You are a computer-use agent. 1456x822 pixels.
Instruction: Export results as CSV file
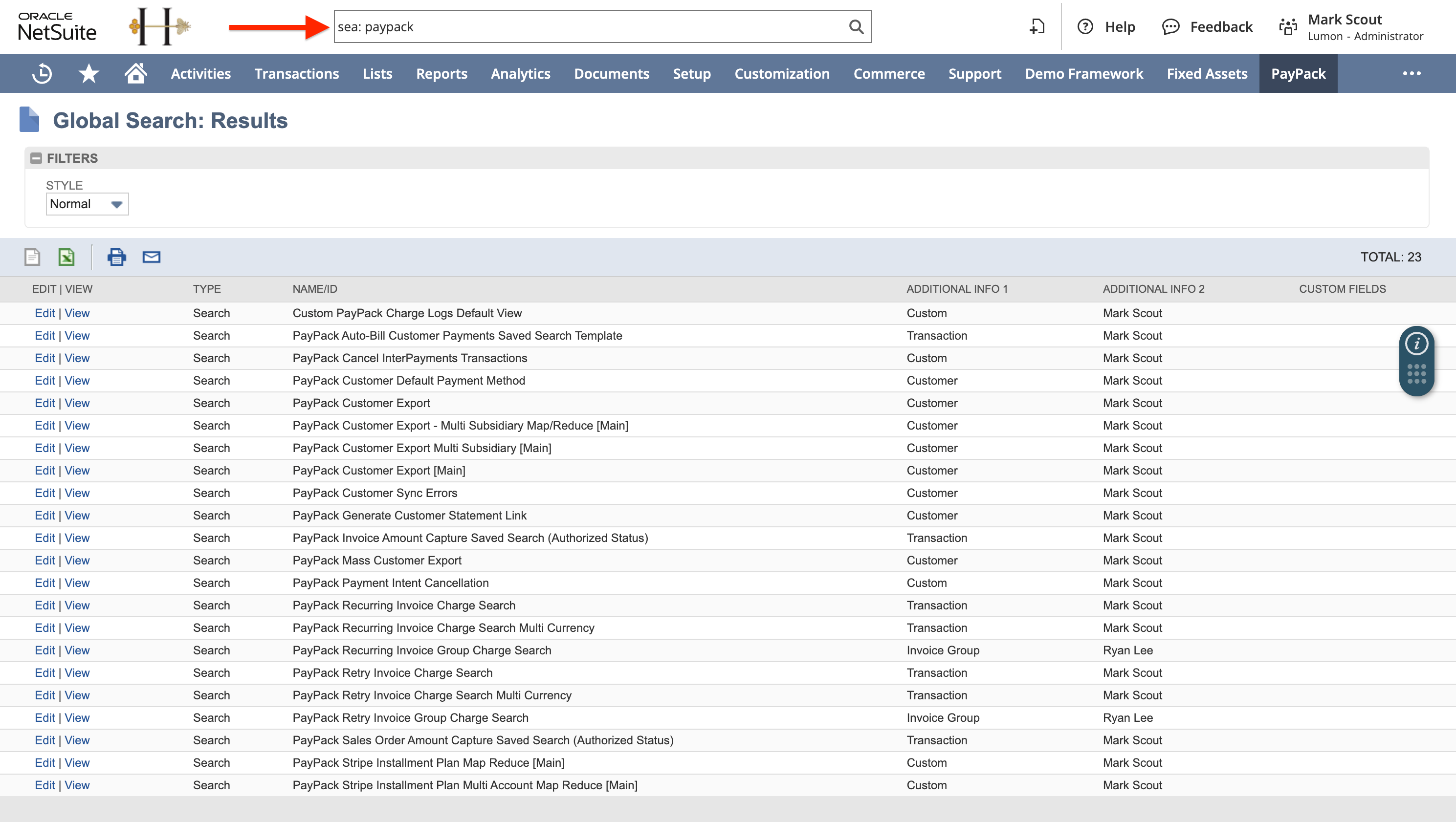32,257
